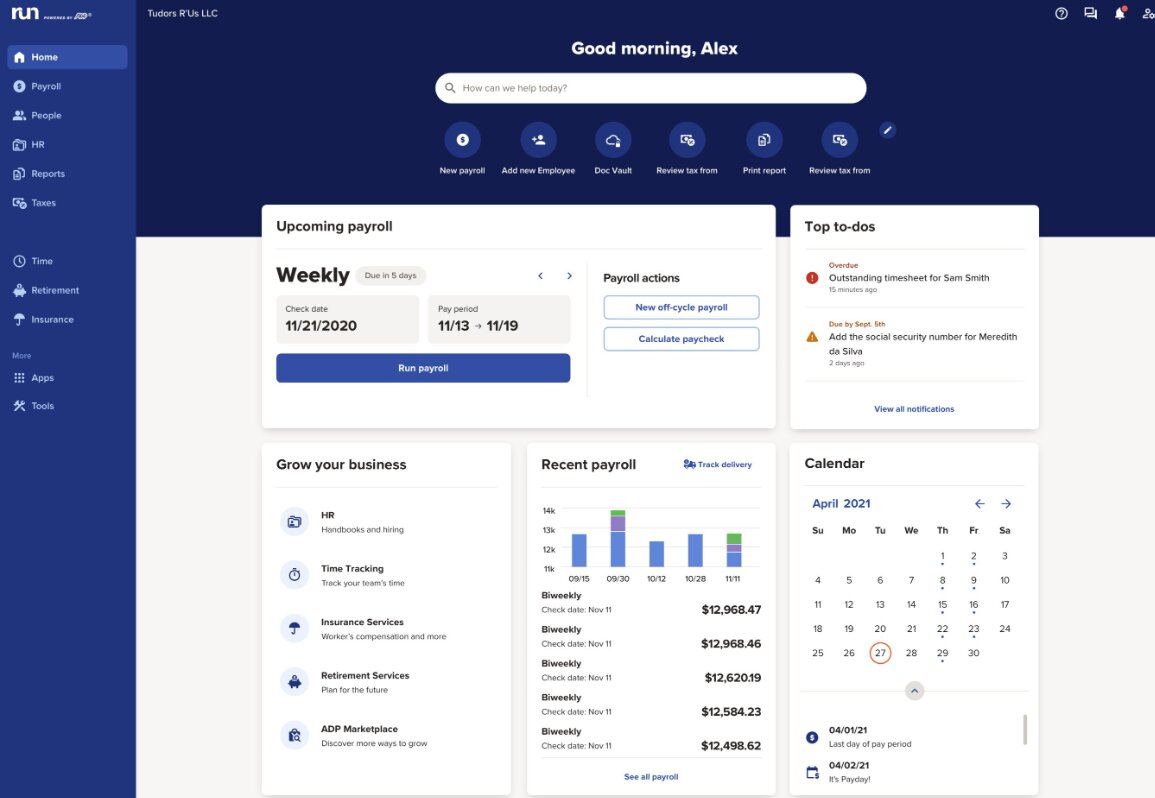Open Payroll in the sidebar
Image resolution: width=1155 pixels, height=798 pixels.
point(46,86)
